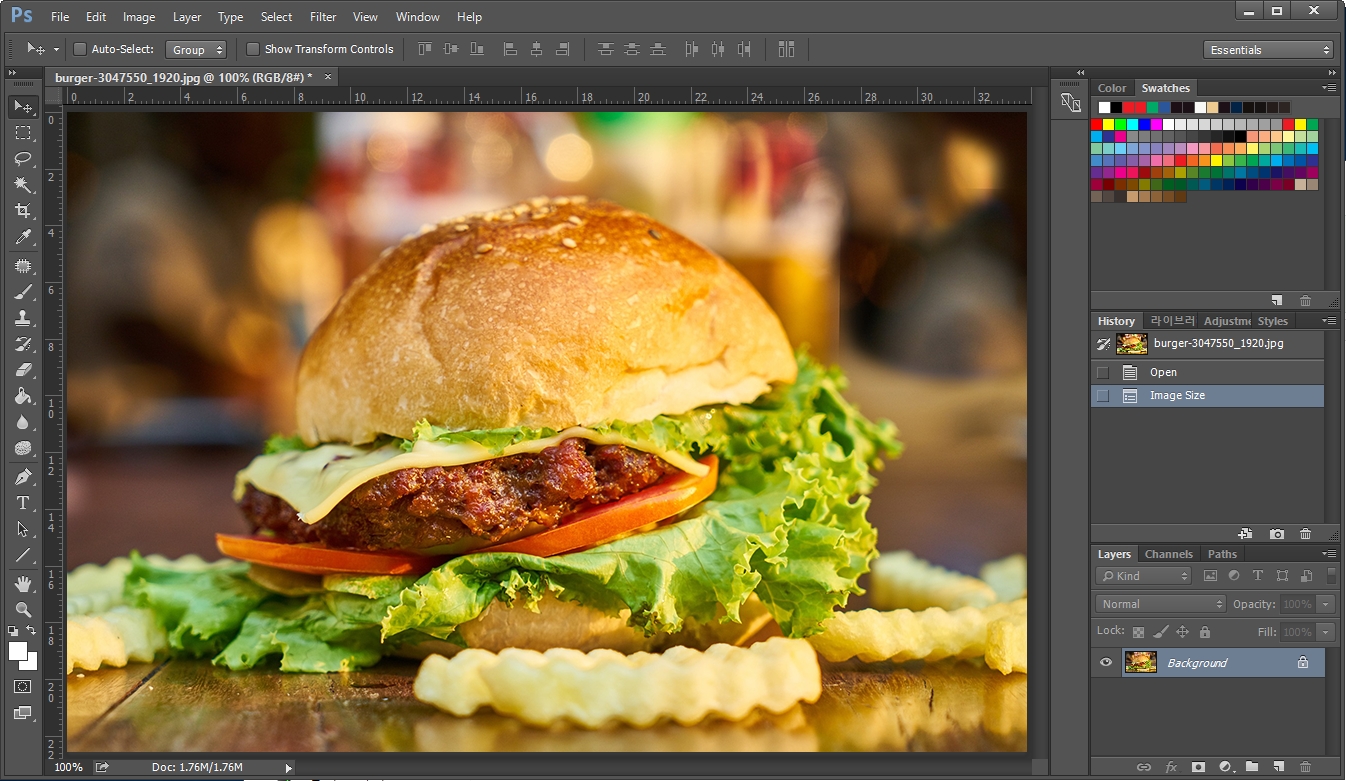Open the Normal blend mode dropdown
Image resolution: width=1346 pixels, height=781 pixels.
point(1160,604)
